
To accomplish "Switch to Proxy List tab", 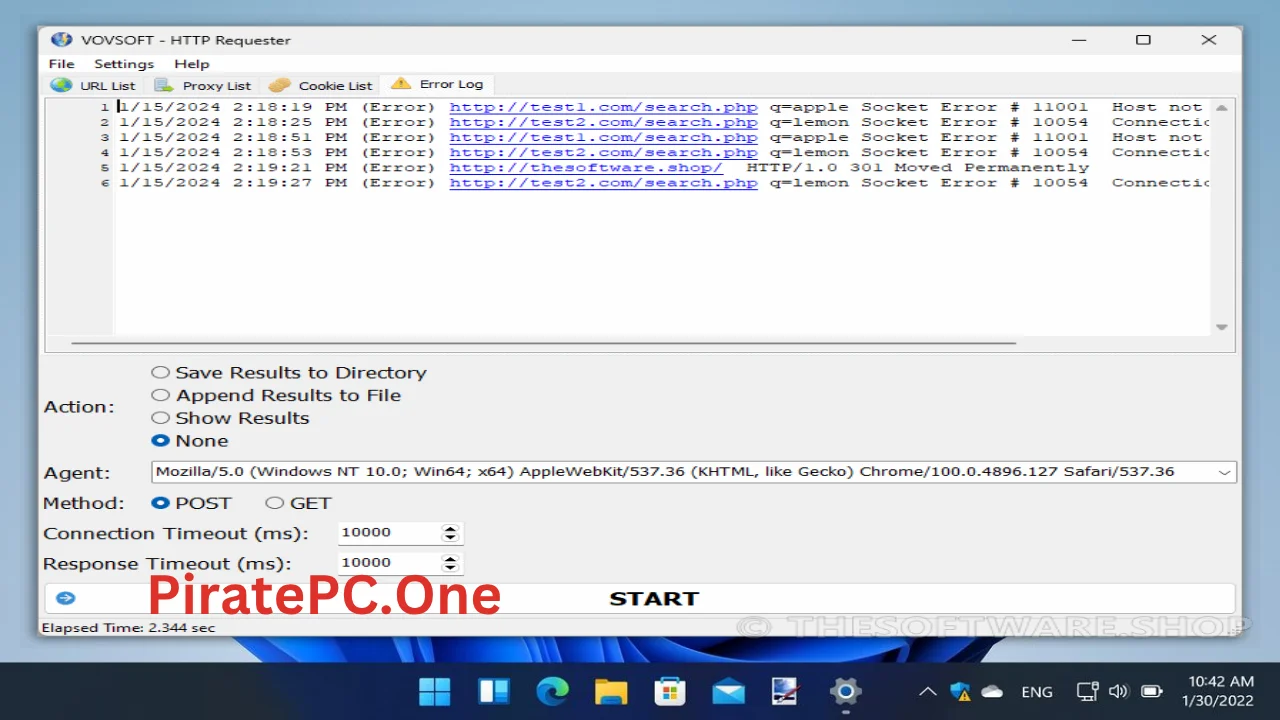I will tap(203, 85).
